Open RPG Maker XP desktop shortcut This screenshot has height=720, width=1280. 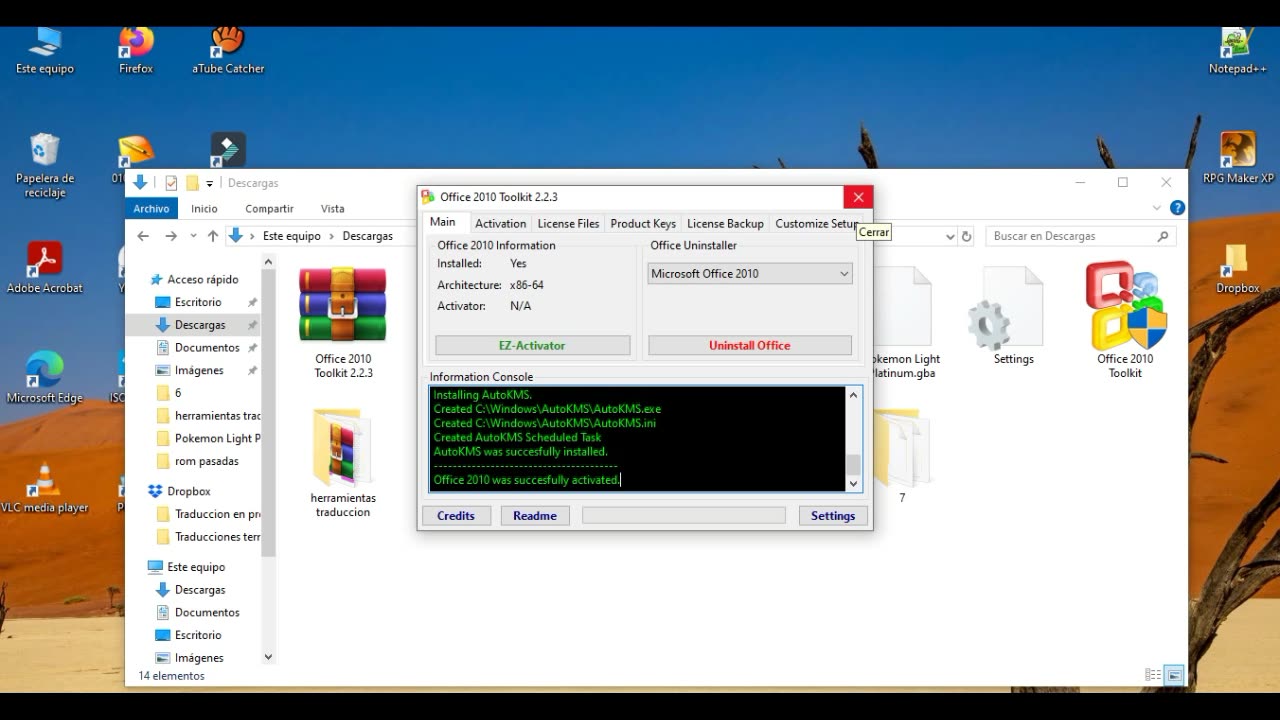[x=1238, y=158]
